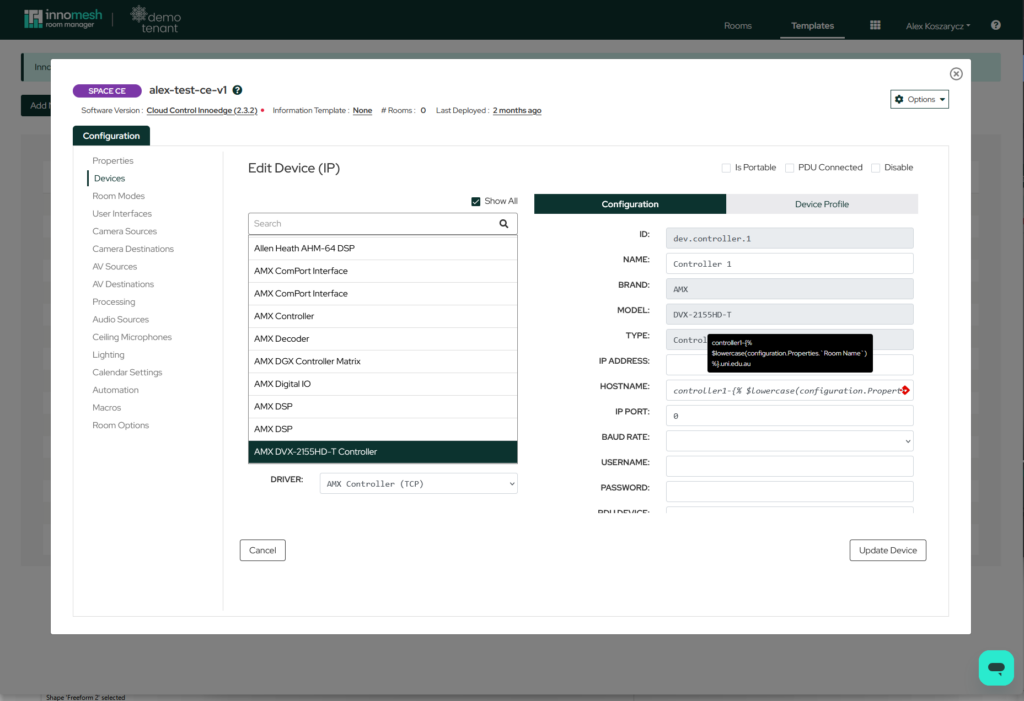Image resolution: width=1024 pixels, height=701 pixels.
Task: Click the innomesh room manager logo
Action: pos(62,20)
